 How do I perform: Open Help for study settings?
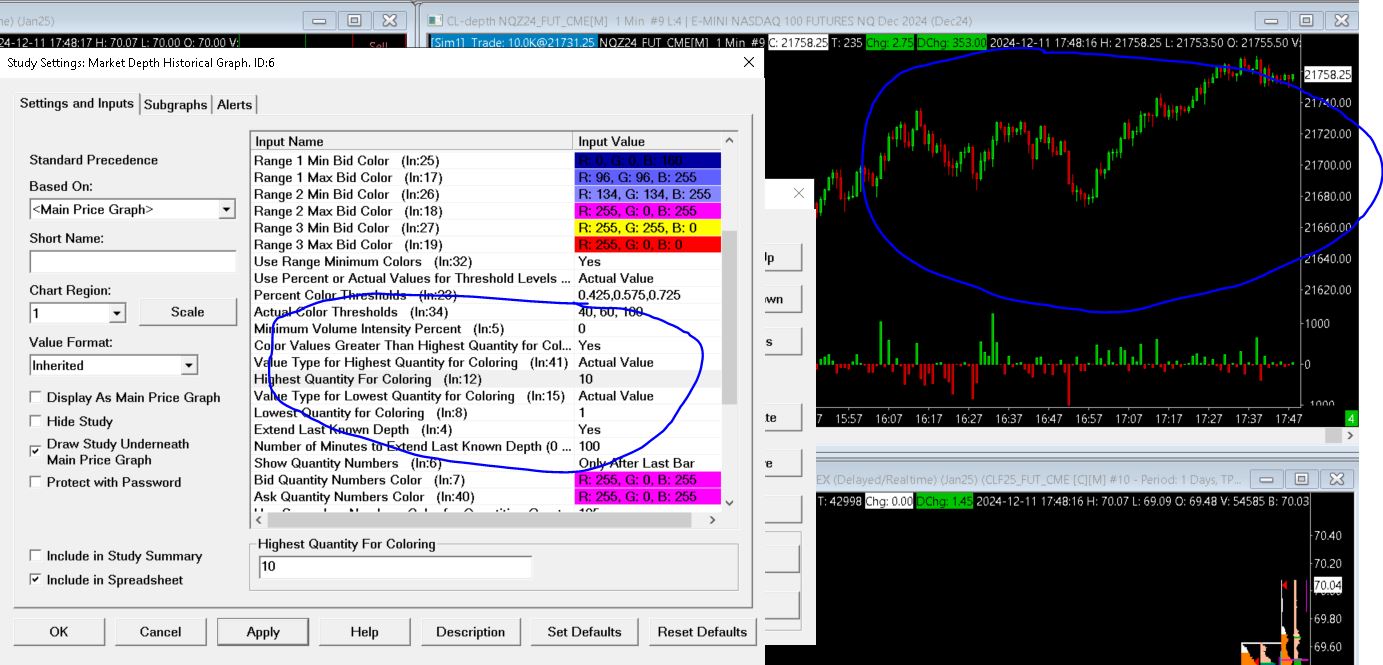[x=364, y=632]
